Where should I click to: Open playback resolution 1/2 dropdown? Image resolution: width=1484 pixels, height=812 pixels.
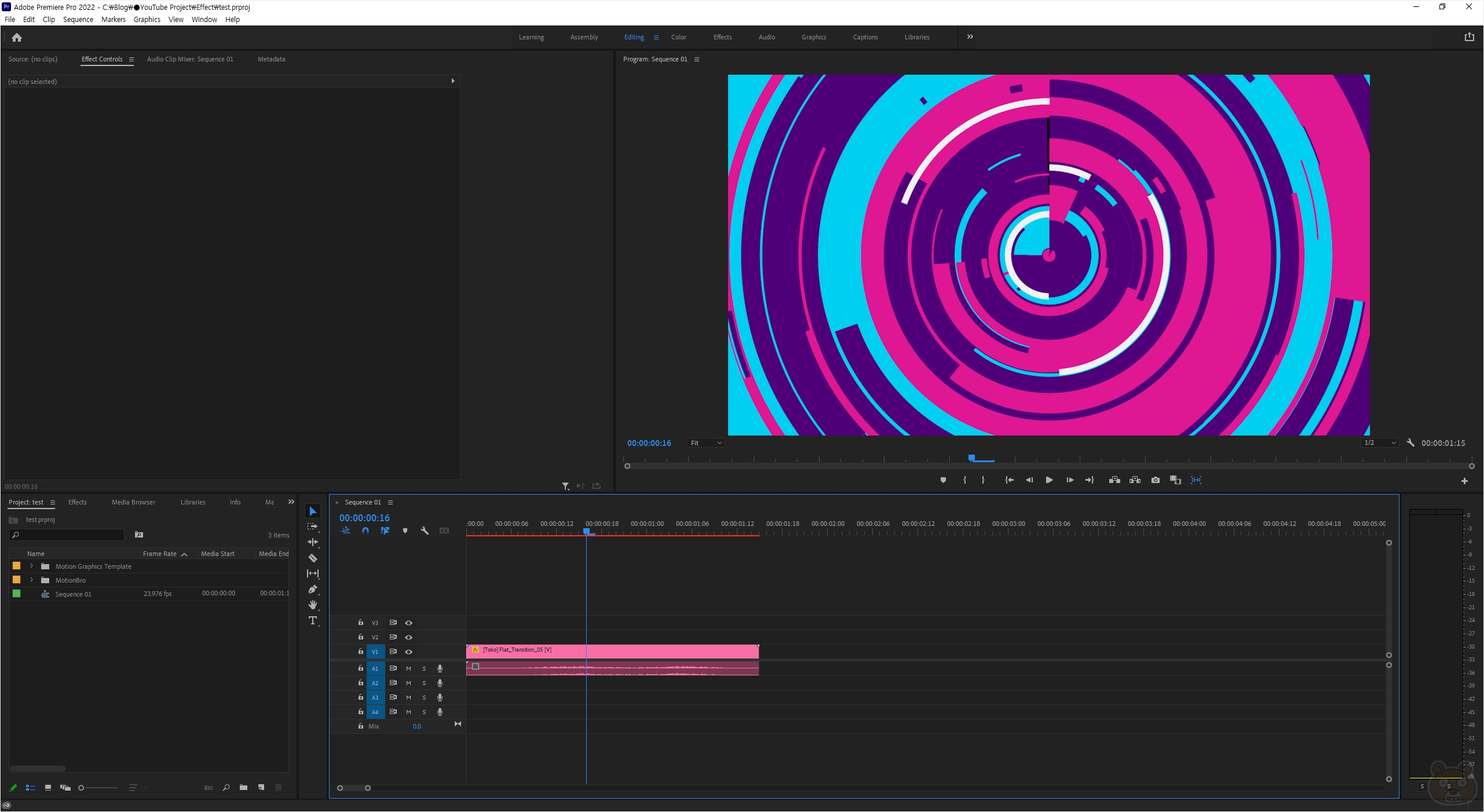click(x=1379, y=443)
